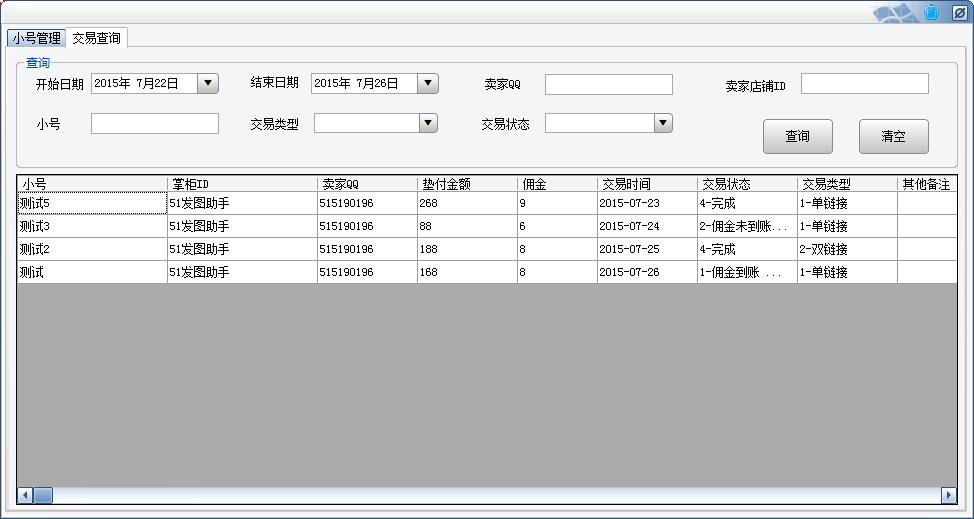Click the 2015-07-24 date cell
This screenshot has width=974, height=519.
click(647, 226)
